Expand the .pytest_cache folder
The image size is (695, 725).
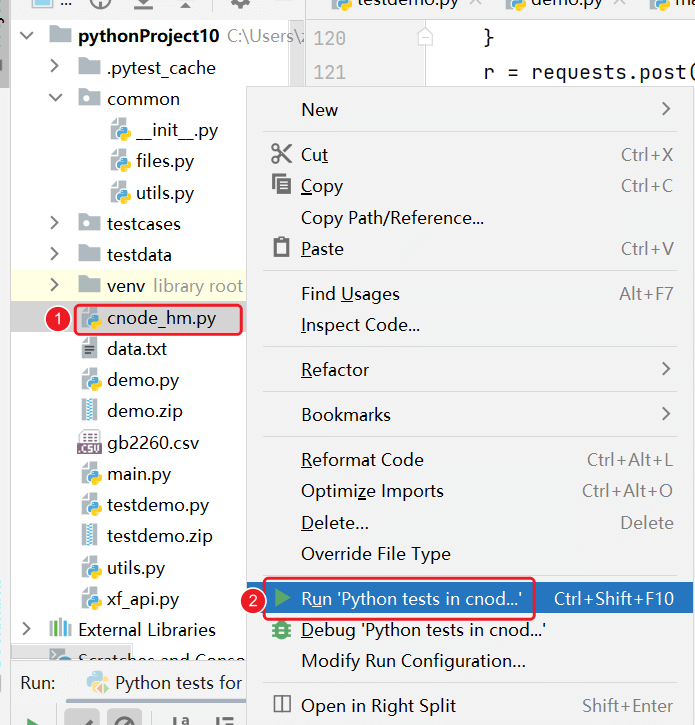[54, 66]
